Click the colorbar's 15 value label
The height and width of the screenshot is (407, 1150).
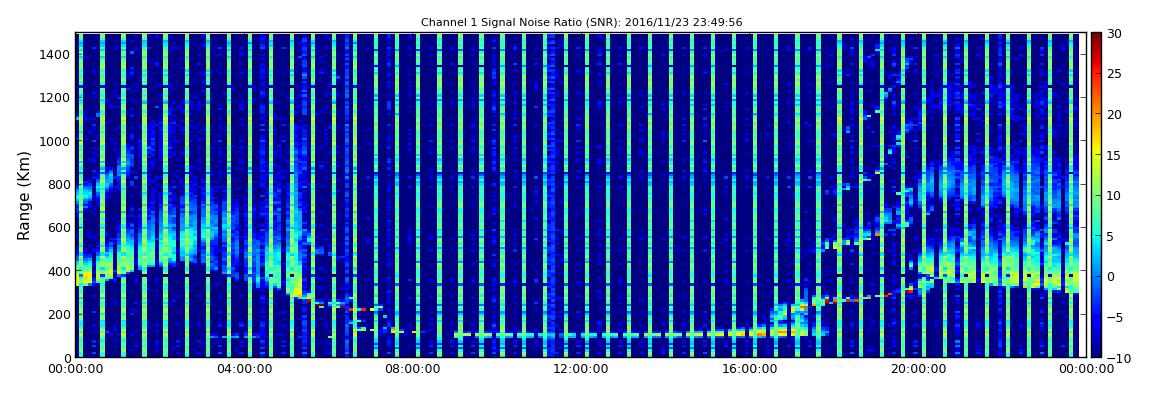1115,155
